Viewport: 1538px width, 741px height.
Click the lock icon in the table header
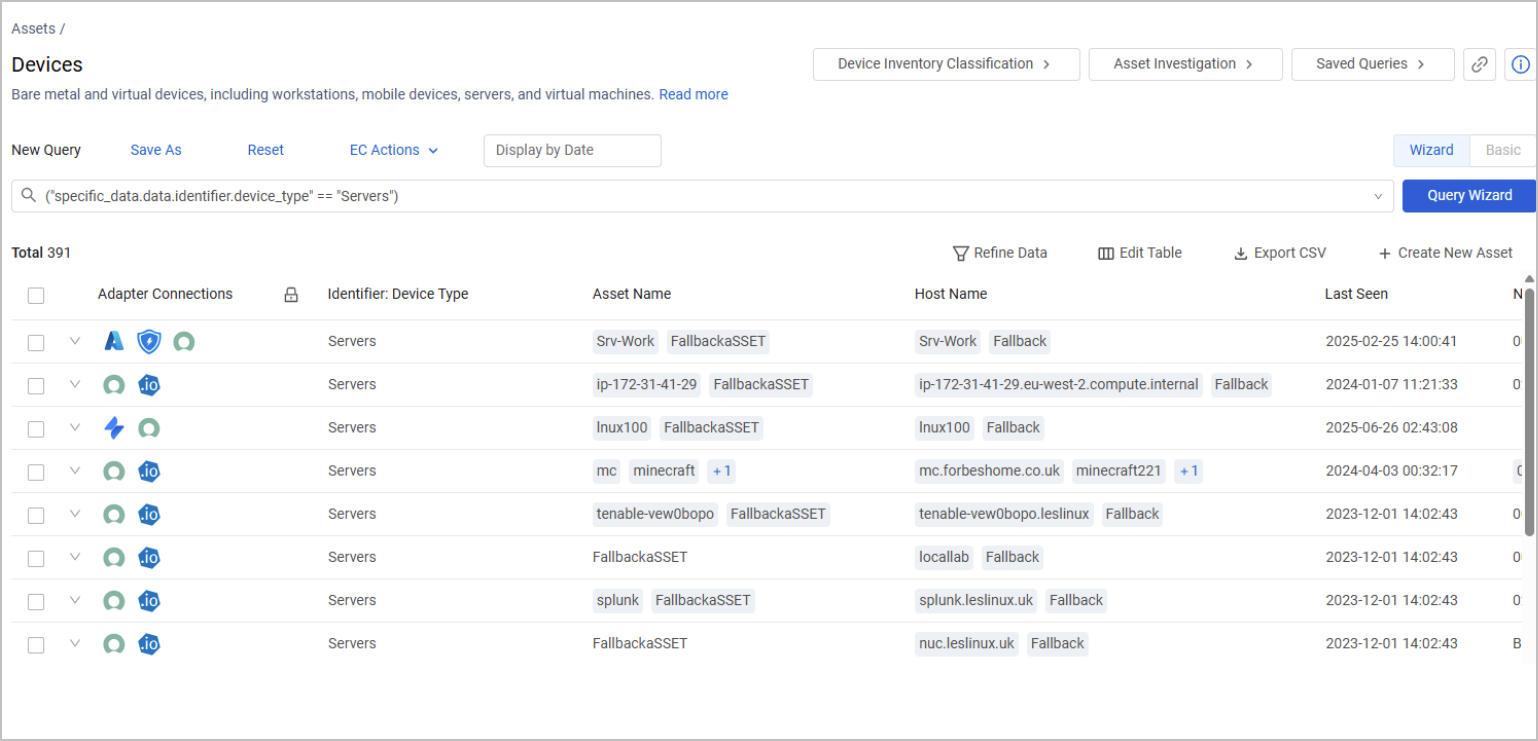(x=291, y=294)
